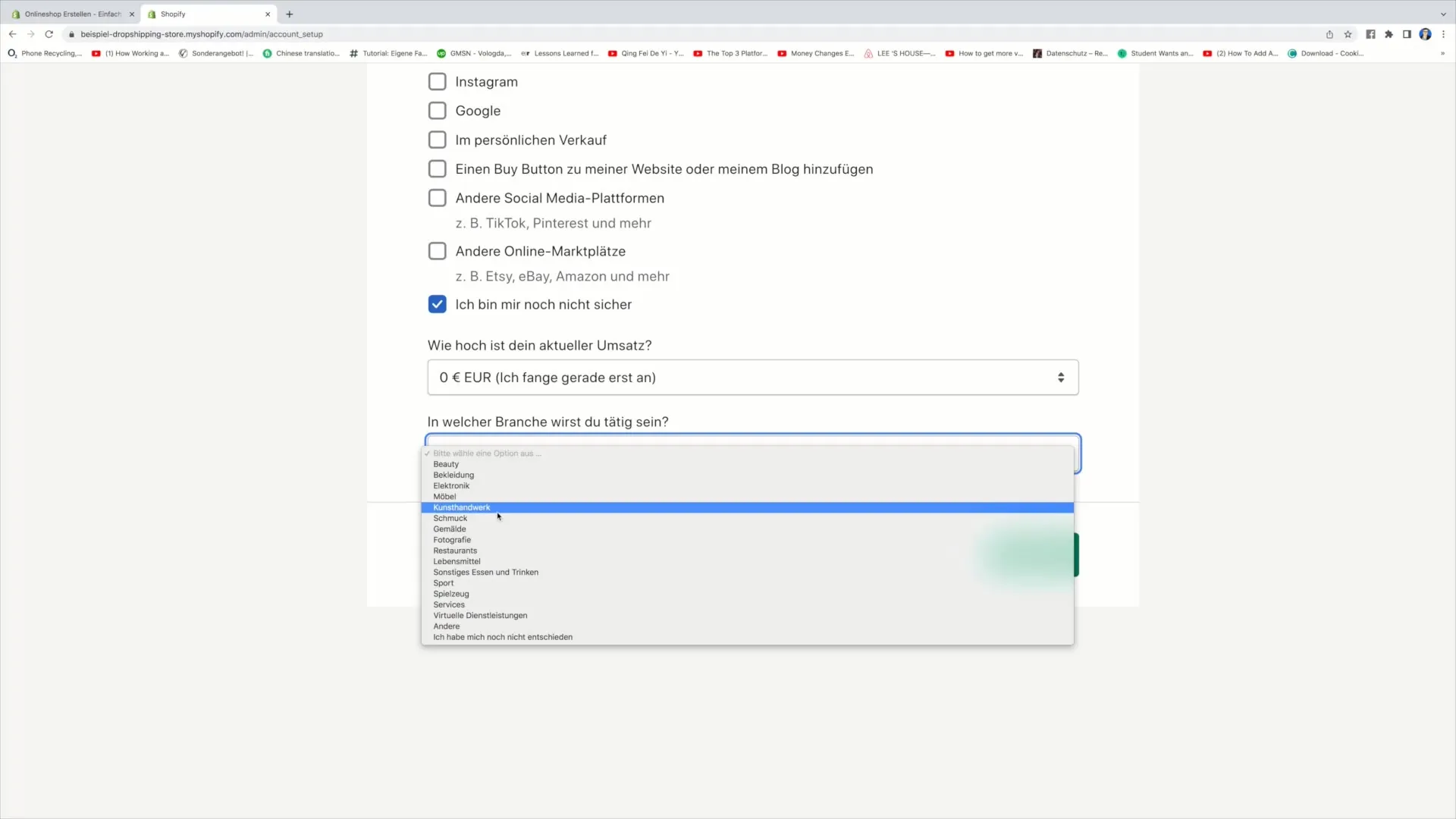Image resolution: width=1456 pixels, height=819 pixels.
Task: Select Andere option in list
Action: pos(748,626)
